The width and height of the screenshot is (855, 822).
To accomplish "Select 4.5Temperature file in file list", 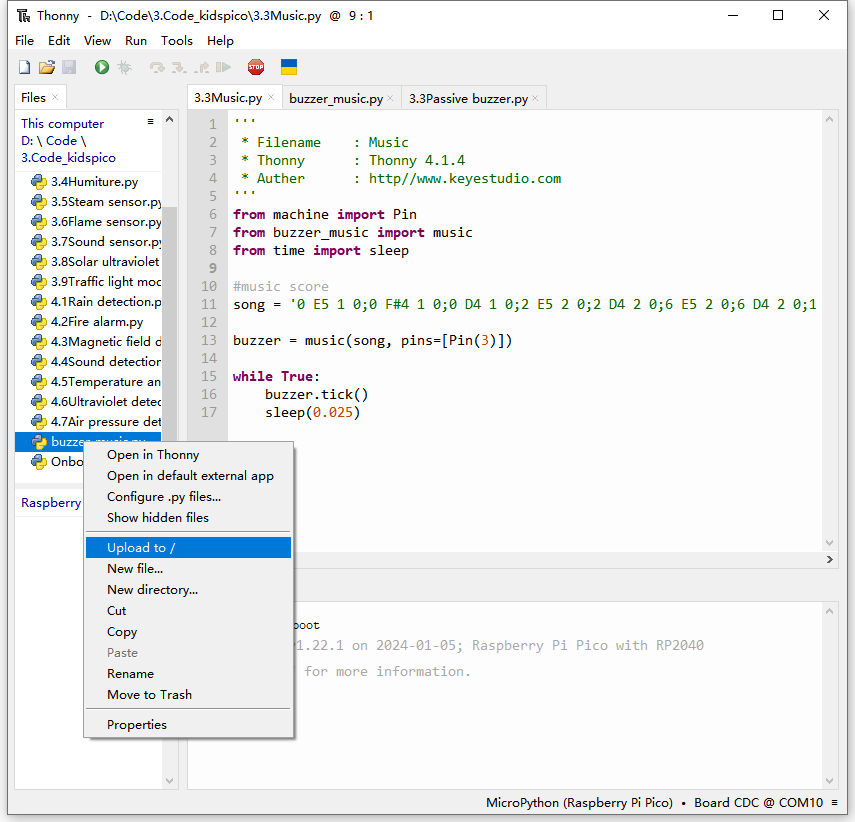I will pos(88,382).
